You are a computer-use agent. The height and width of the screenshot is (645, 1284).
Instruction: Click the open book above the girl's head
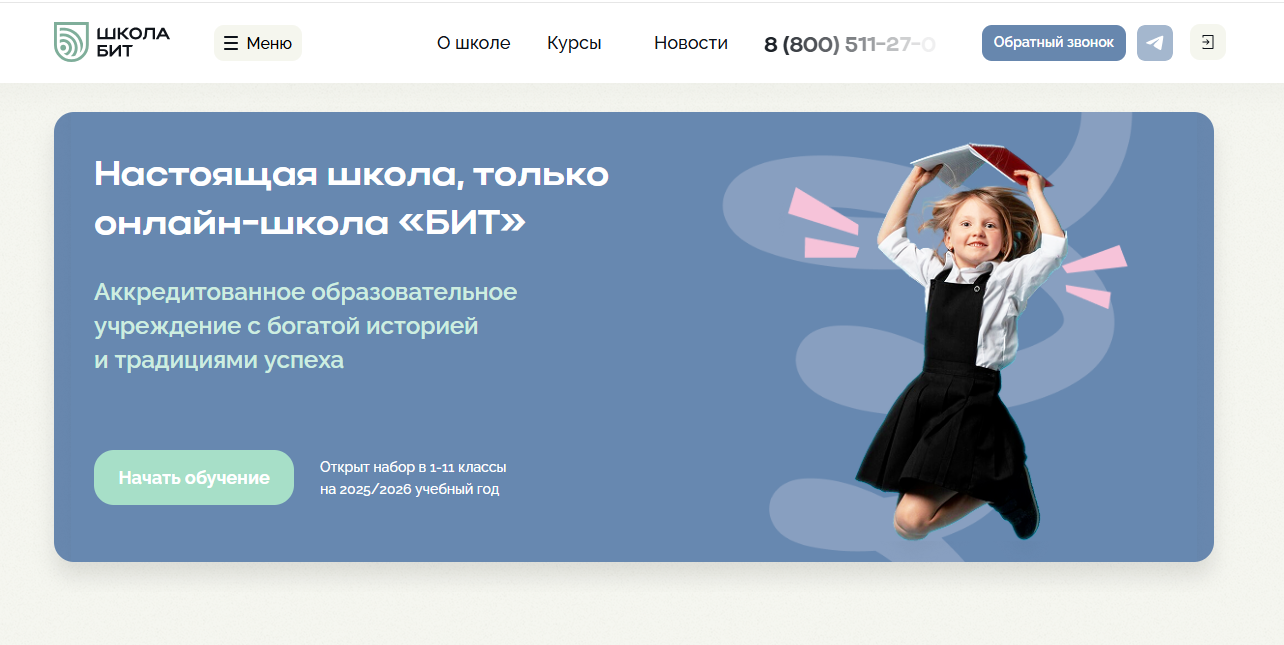coord(981,164)
